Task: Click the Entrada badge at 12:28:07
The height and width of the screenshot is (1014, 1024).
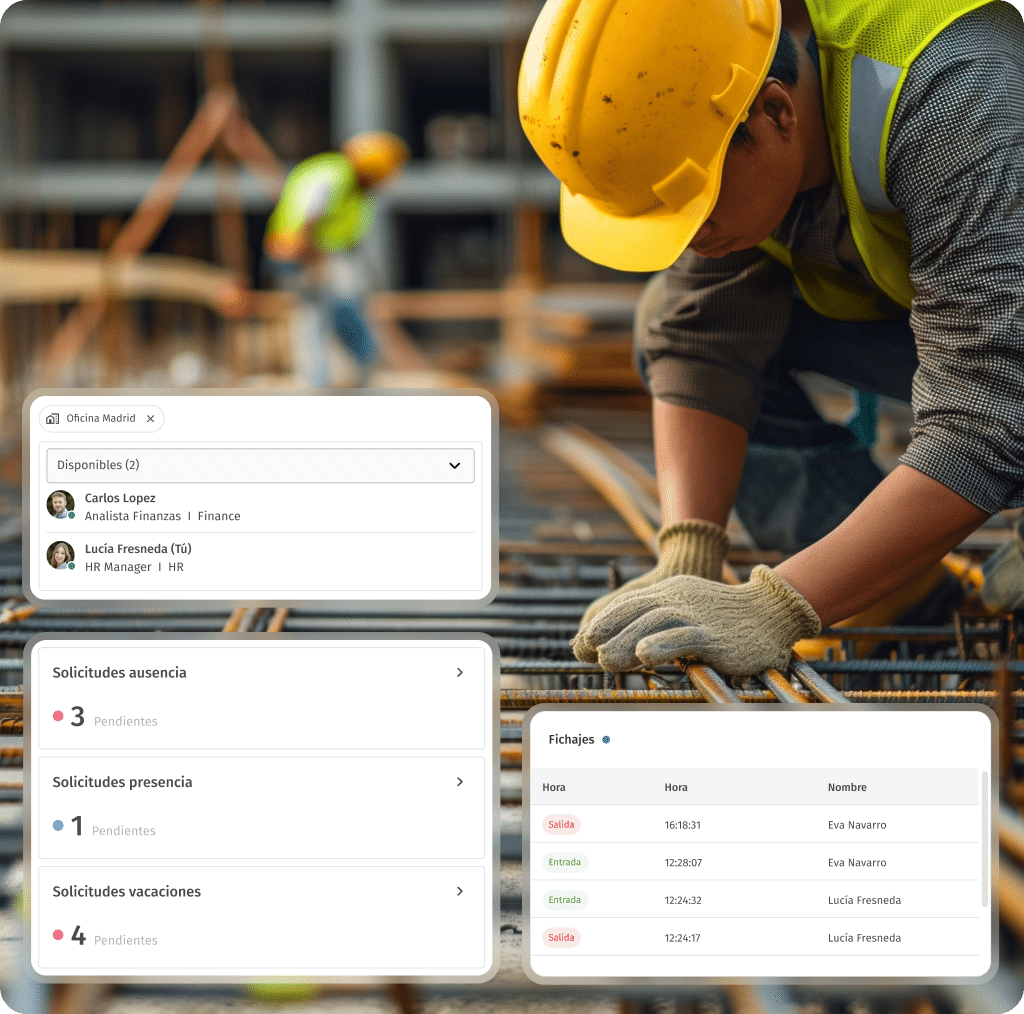Action: pyautogui.click(x=564, y=862)
